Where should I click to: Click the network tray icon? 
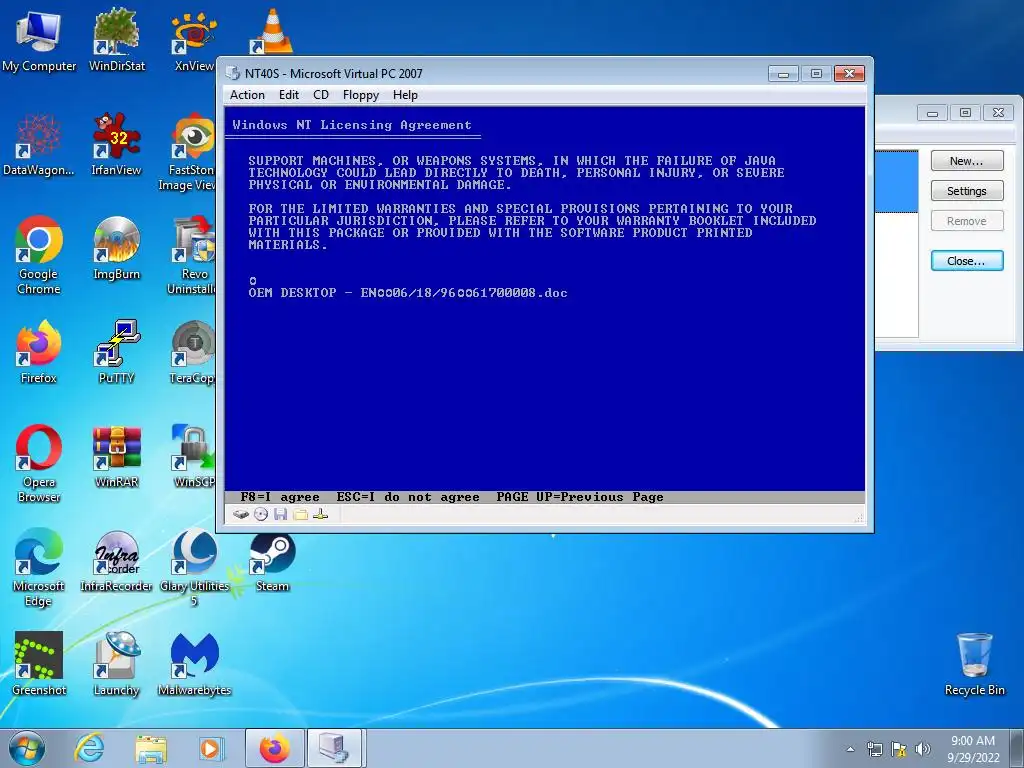point(874,749)
